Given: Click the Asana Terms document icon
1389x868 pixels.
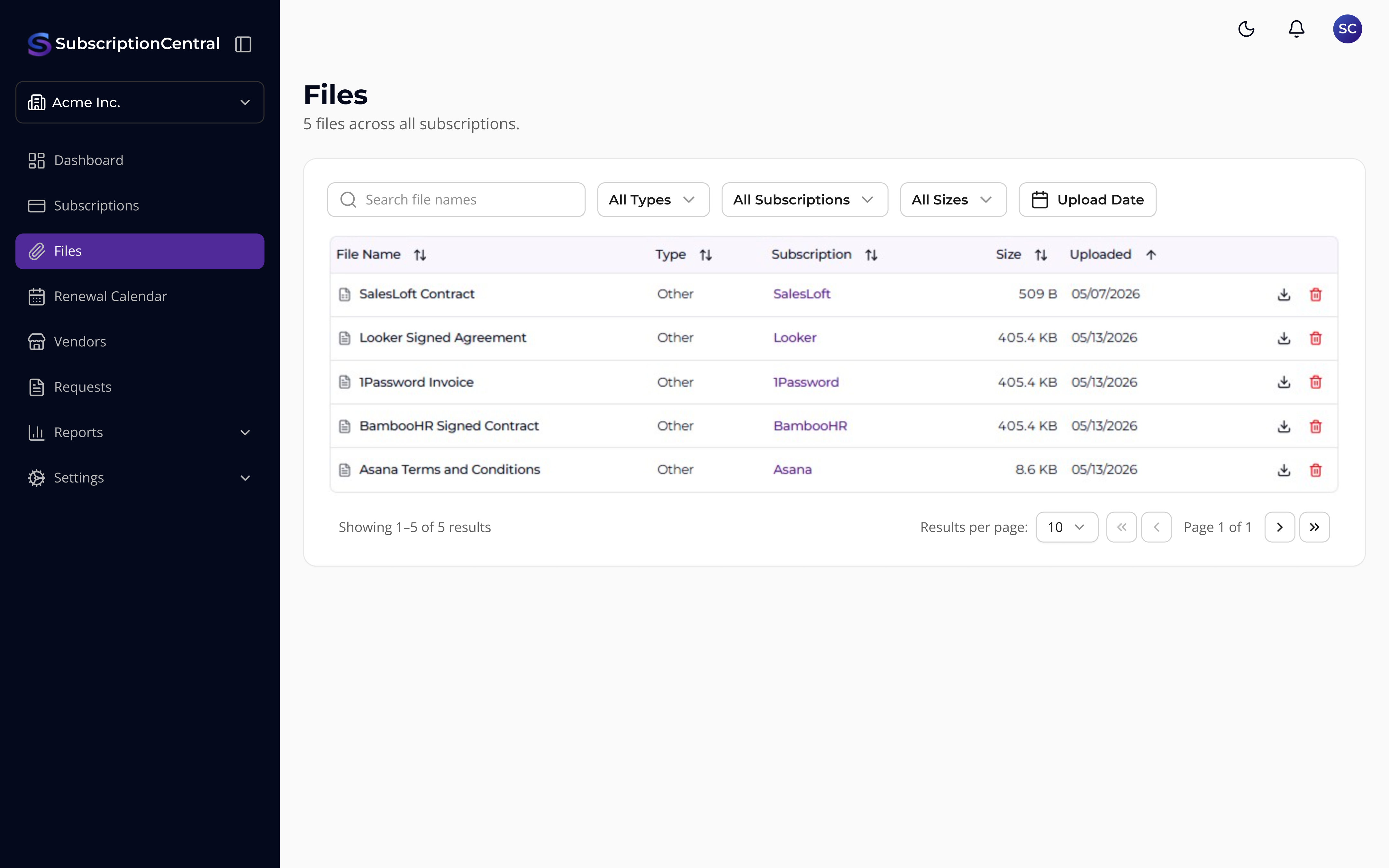Looking at the screenshot, I should [x=344, y=470].
